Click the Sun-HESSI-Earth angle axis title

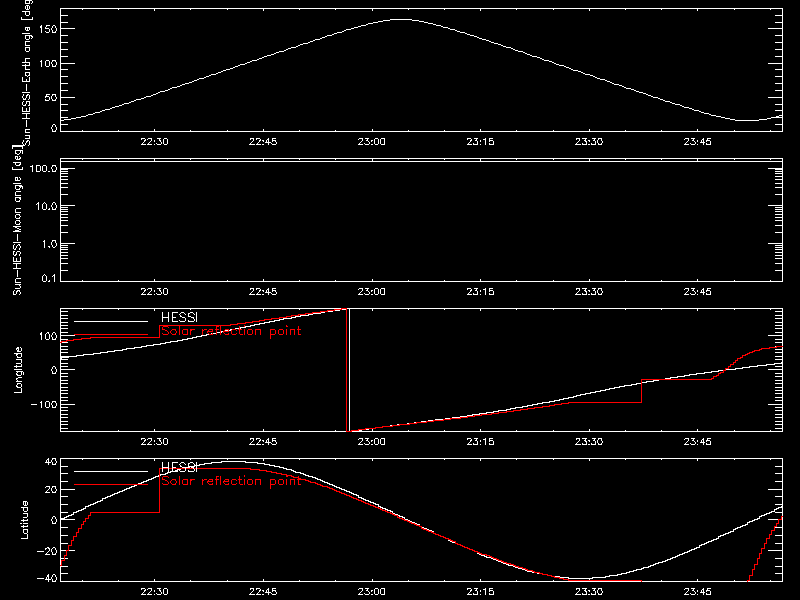point(27,72)
